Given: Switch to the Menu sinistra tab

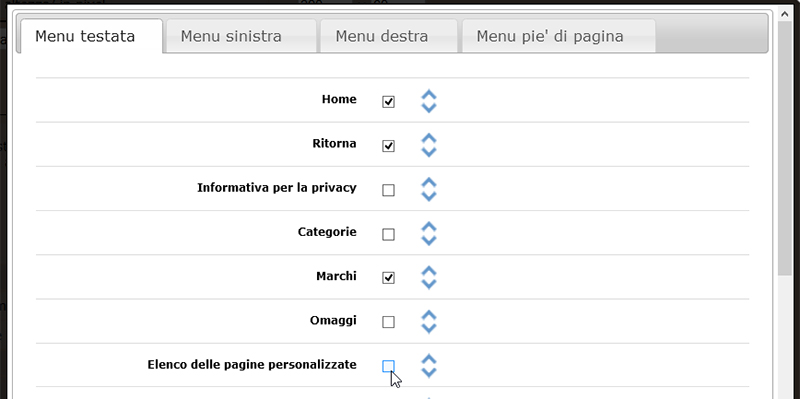Looking at the screenshot, I should pyautogui.click(x=241, y=36).
